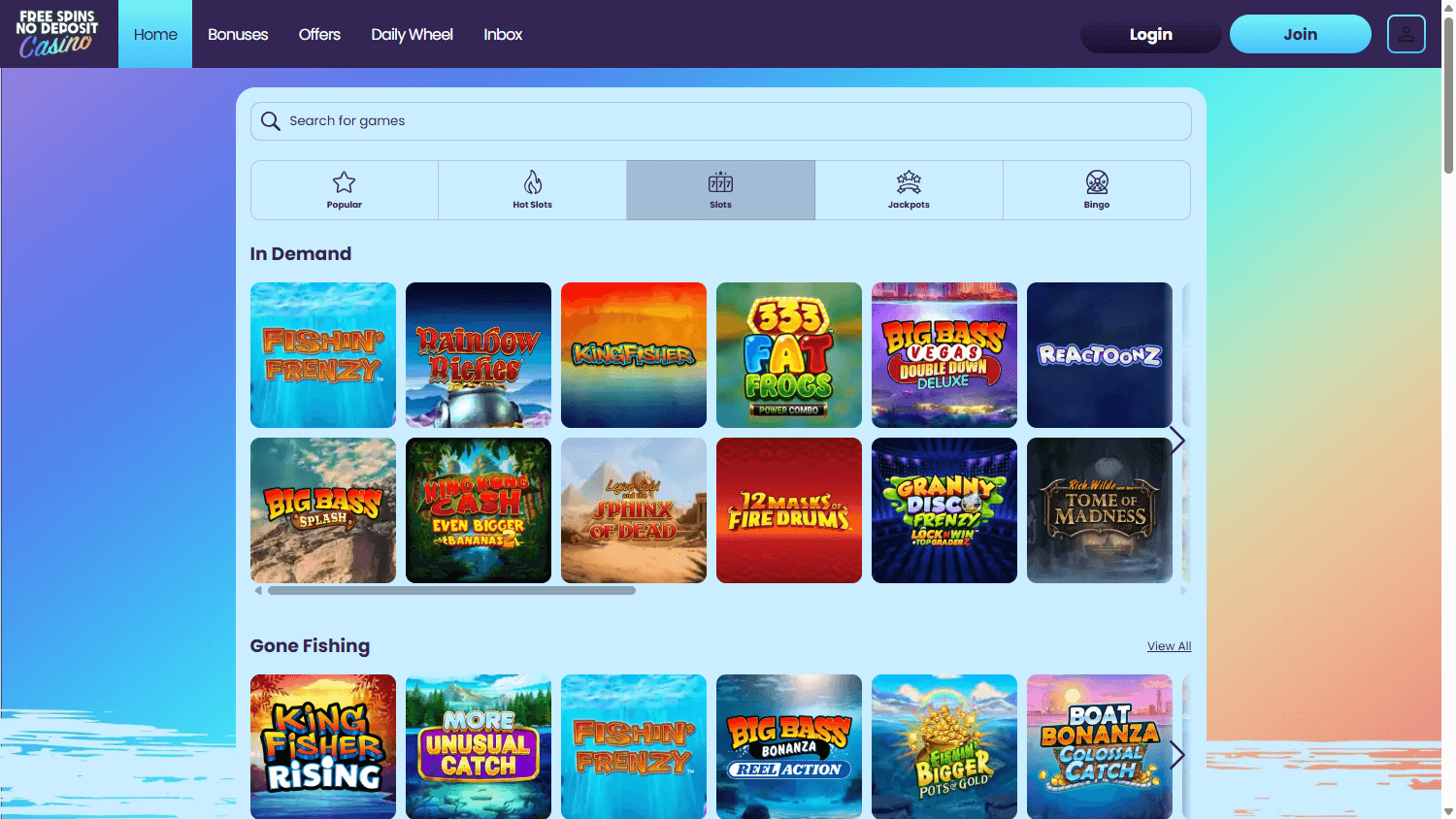
Task: Open View All for Gone Fishing
Action: click(1169, 645)
